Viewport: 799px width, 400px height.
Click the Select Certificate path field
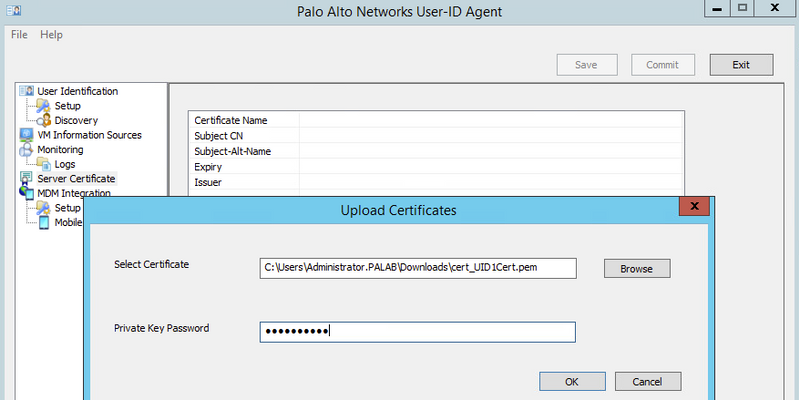point(417,267)
